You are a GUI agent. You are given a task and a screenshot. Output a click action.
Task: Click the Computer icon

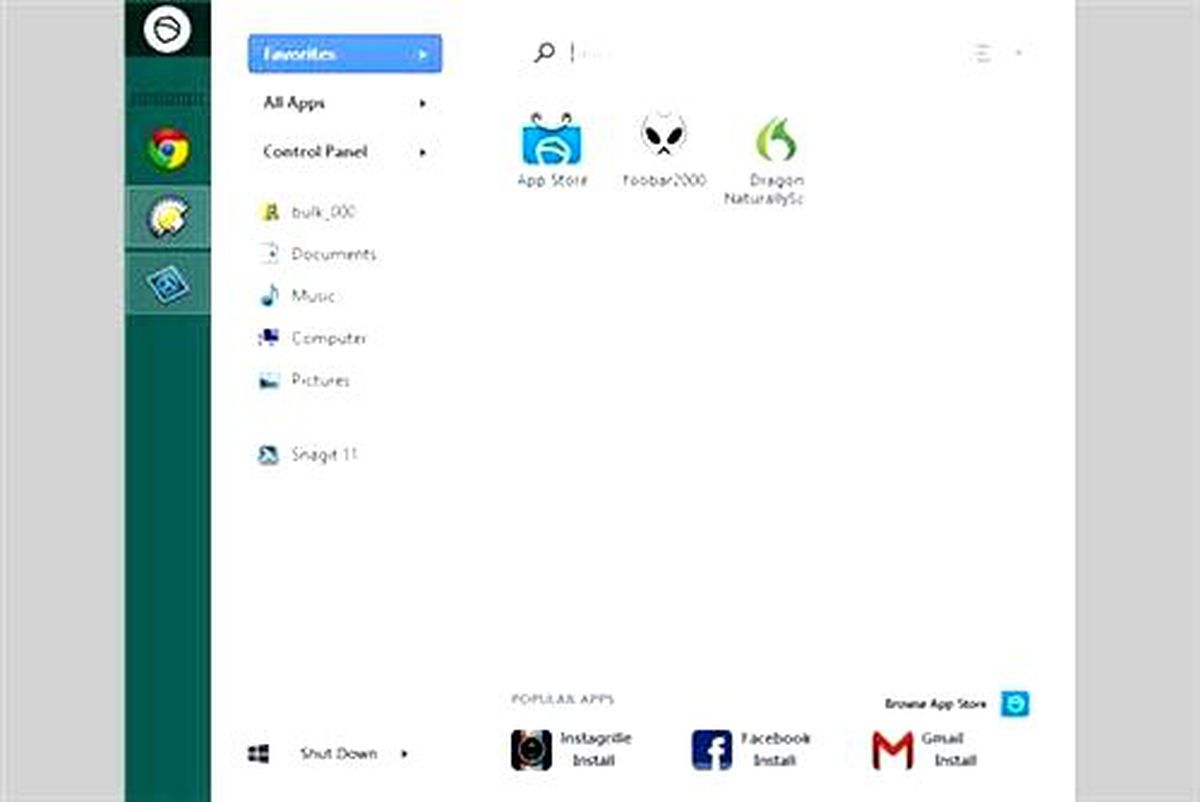point(269,338)
